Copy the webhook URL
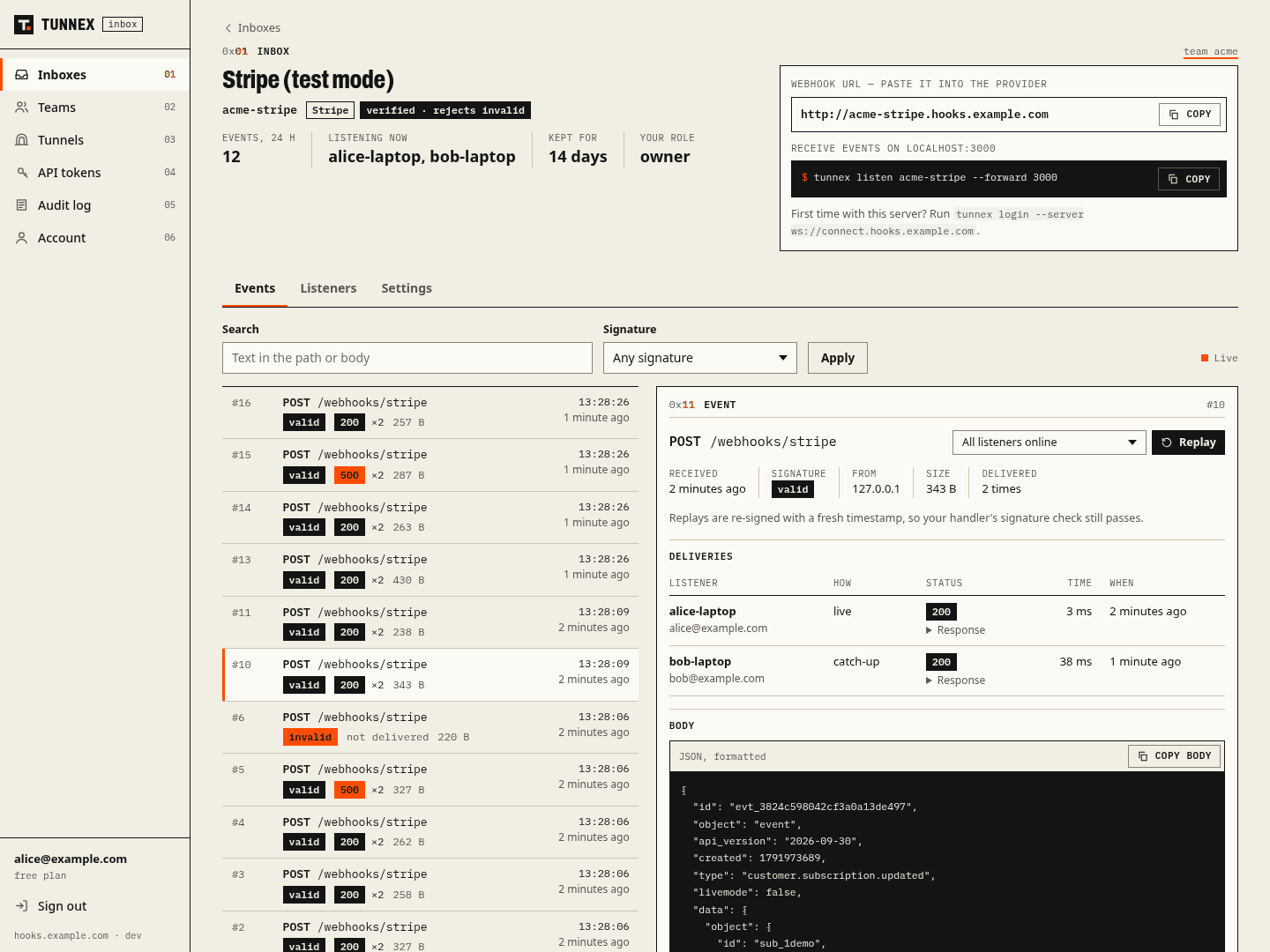The height and width of the screenshot is (952, 1270). tap(1190, 115)
